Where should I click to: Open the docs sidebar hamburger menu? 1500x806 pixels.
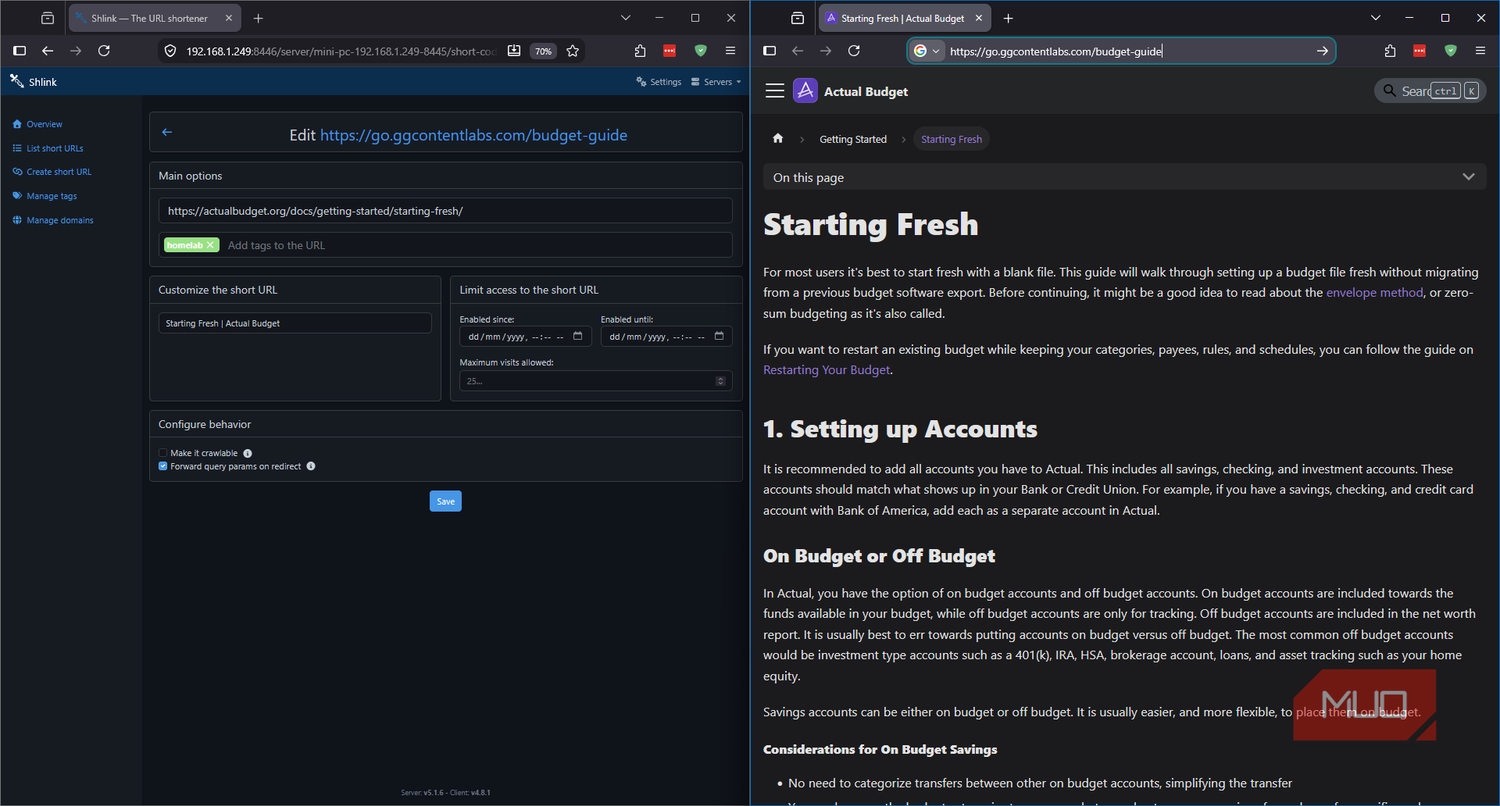(775, 91)
